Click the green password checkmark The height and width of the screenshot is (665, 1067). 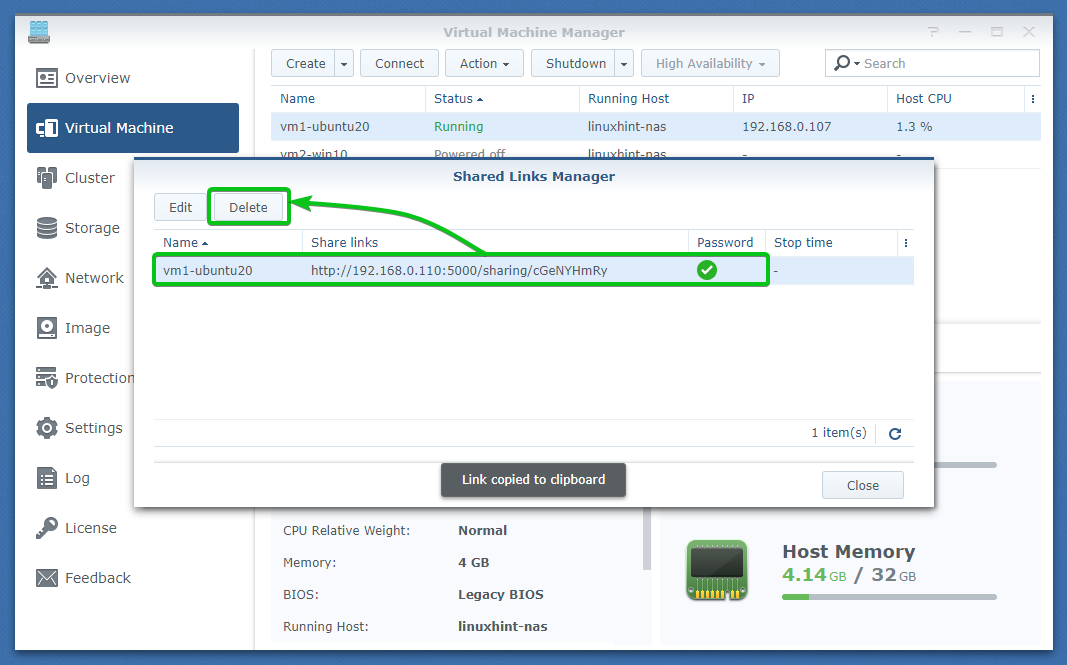[707, 270]
